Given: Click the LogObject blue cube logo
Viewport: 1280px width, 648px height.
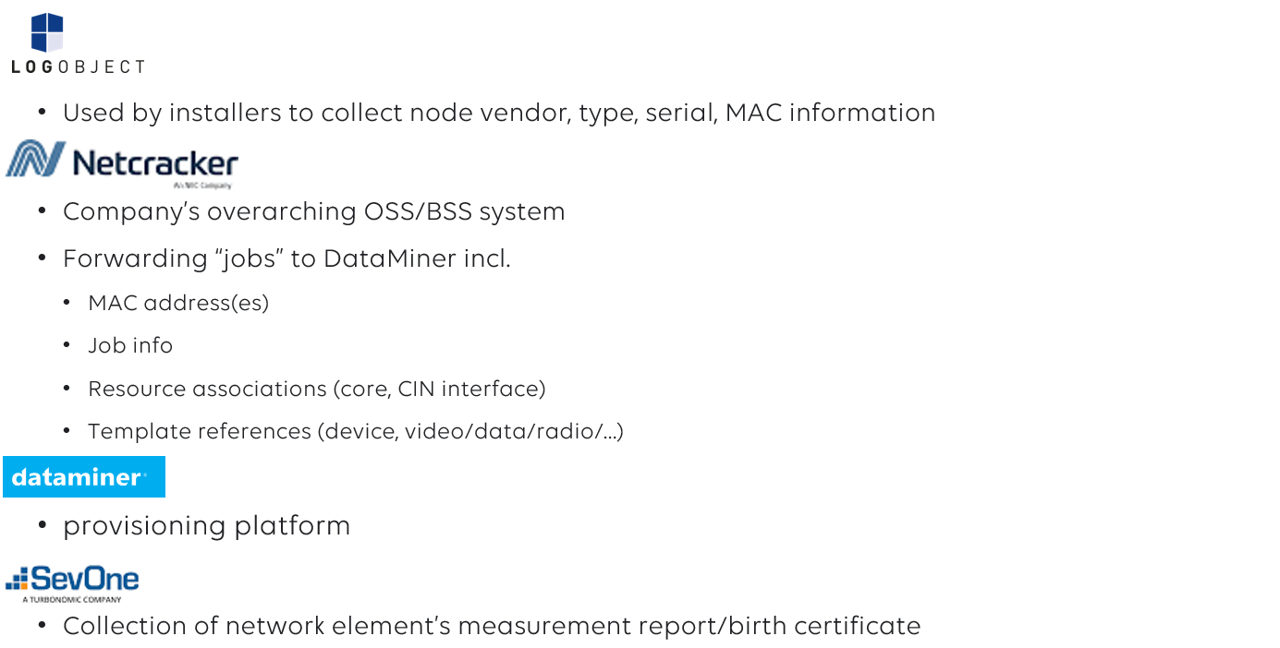Looking at the screenshot, I should click(47, 32).
